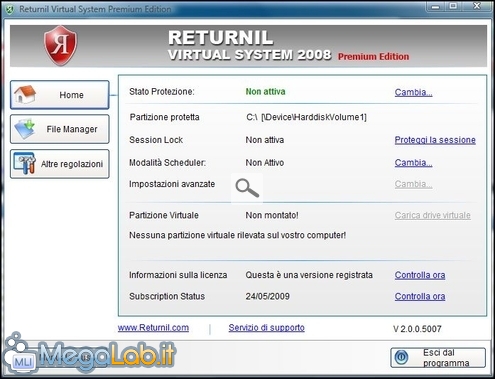Open the File Manager section
This screenshot has width=495, height=379.
[x=60, y=129]
